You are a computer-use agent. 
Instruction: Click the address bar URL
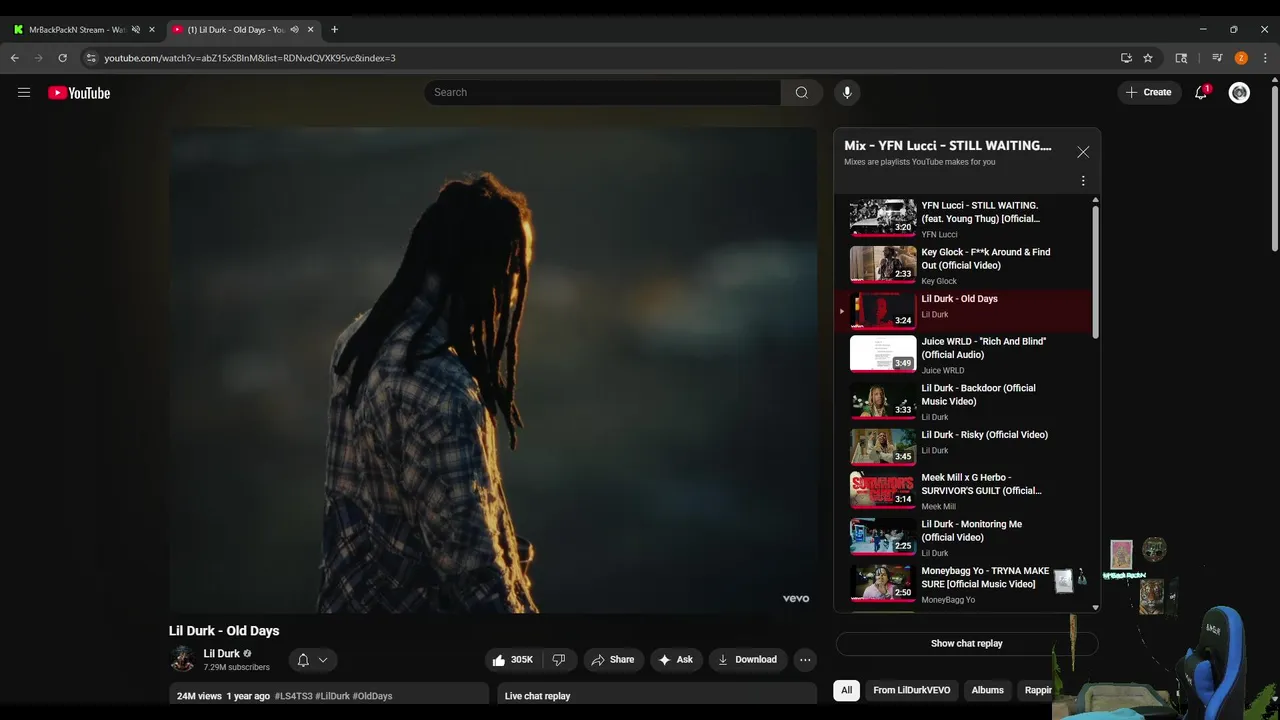click(250, 58)
